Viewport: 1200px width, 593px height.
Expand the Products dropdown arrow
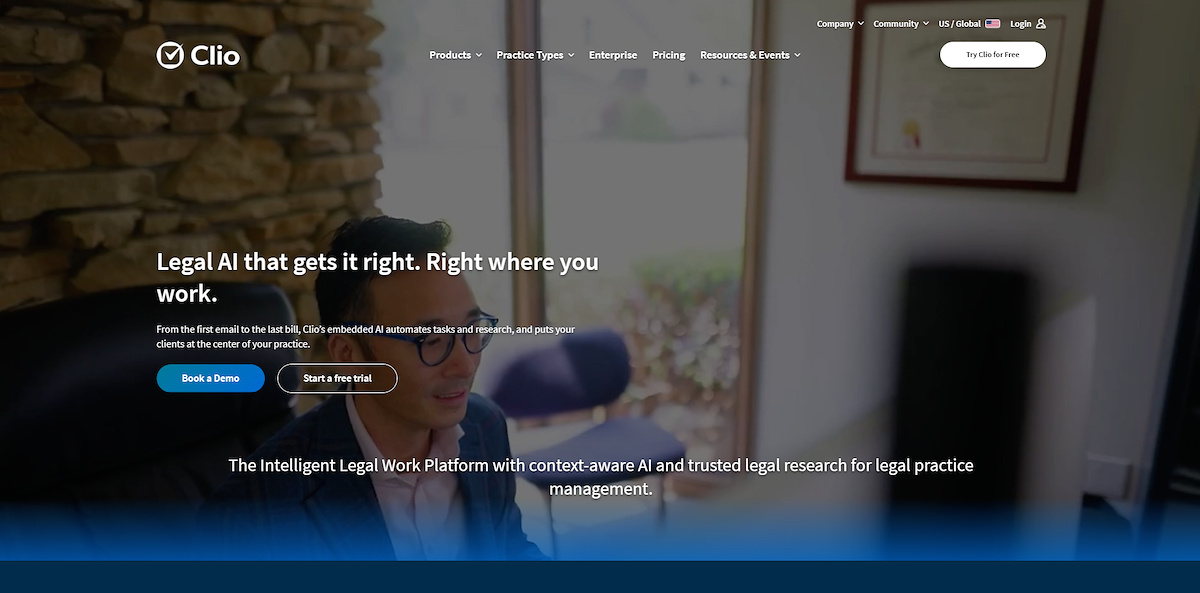(x=479, y=56)
